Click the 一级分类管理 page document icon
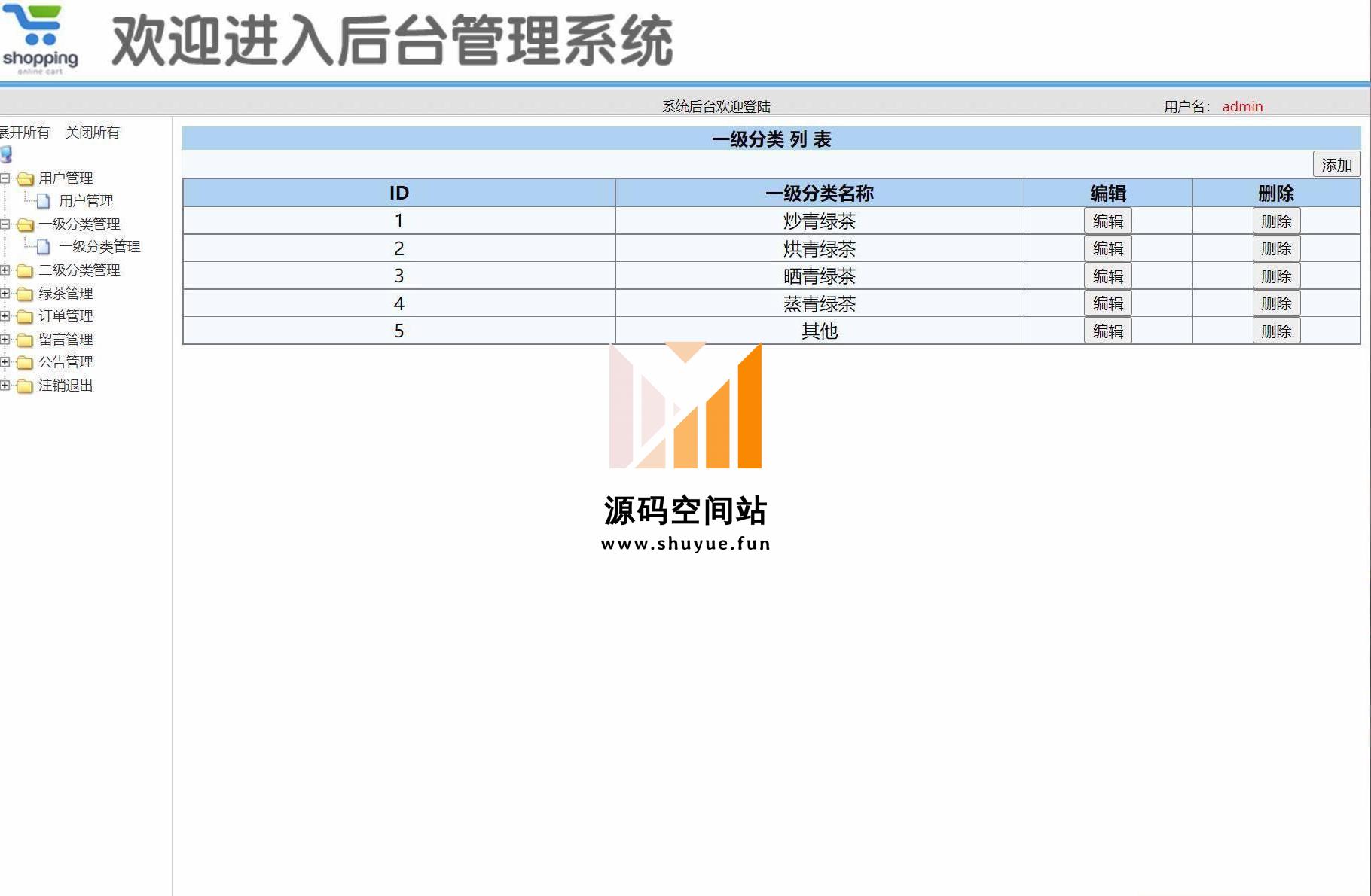The image size is (1371, 896). (x=44, y=247)
